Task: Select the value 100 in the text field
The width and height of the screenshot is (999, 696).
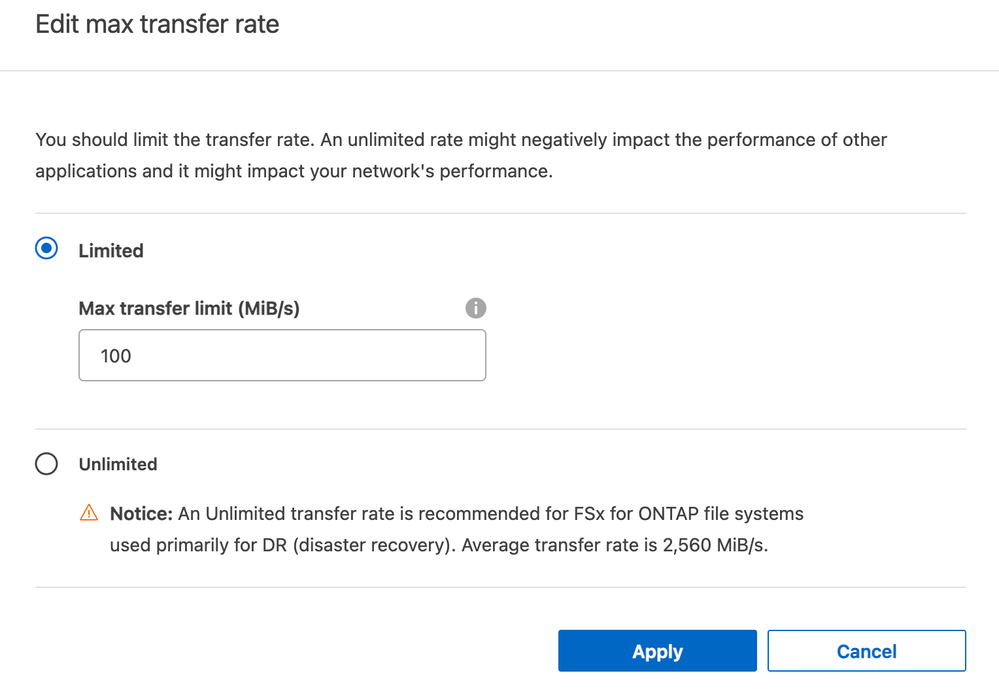Action: (117, 355)
